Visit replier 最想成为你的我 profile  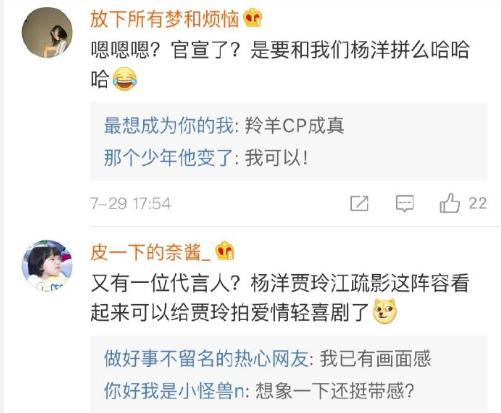(x=169, y=126)
